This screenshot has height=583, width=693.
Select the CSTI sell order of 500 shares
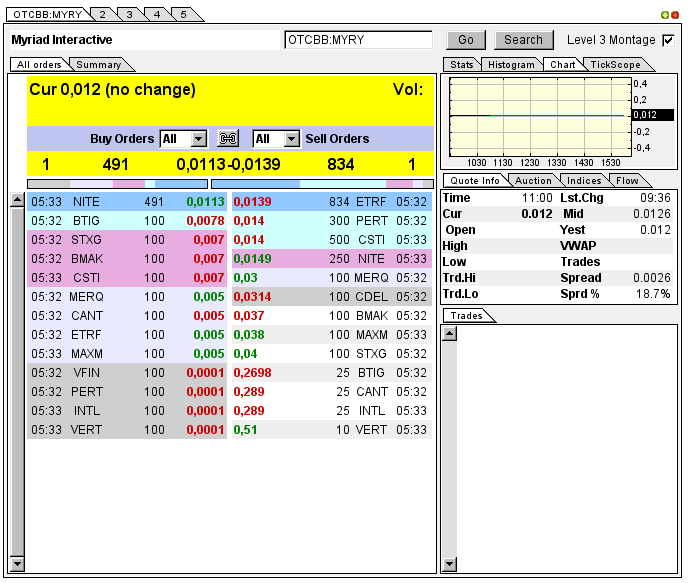point(332,240)
